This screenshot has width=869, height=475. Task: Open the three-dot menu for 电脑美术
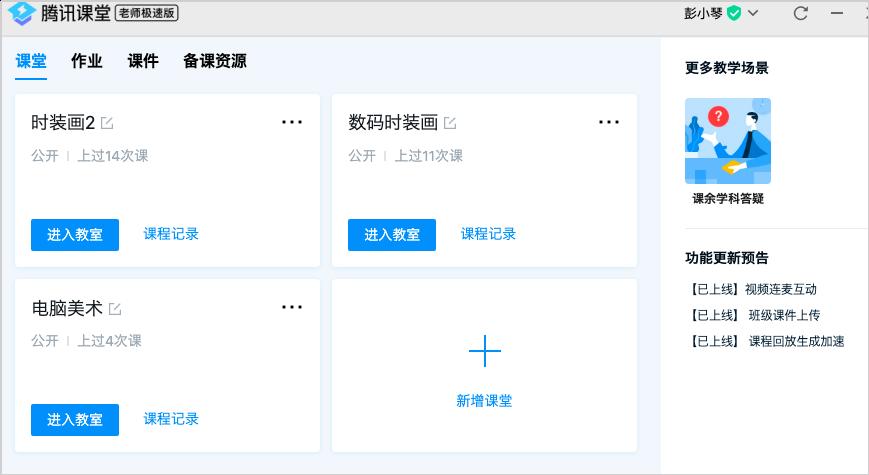pos(292,307)
